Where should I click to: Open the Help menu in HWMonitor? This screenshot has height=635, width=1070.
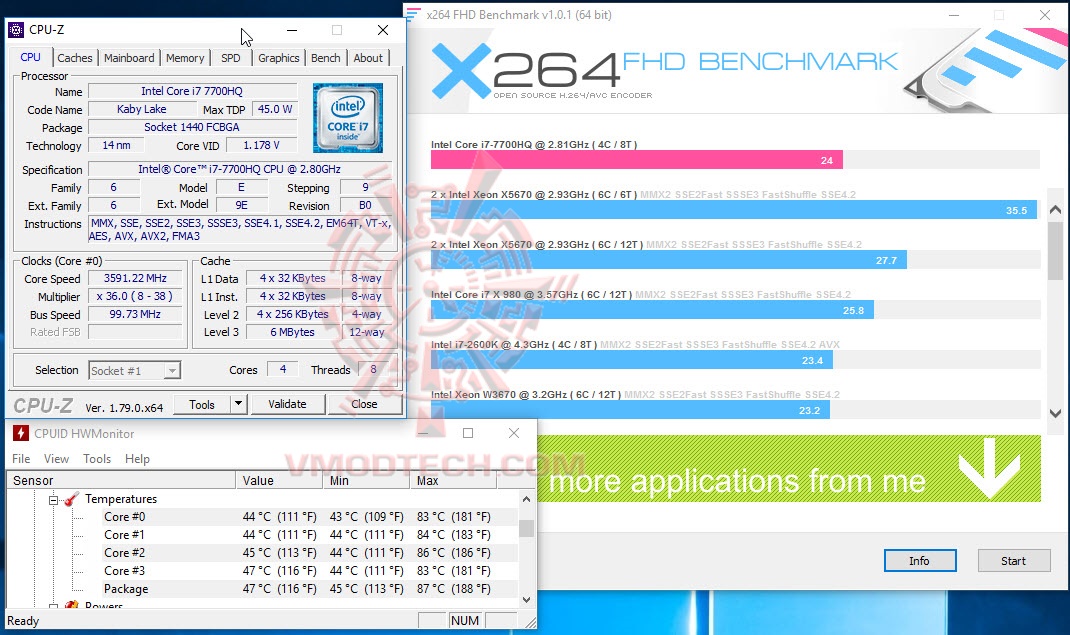pyautogui.click(x=137, y=459)
